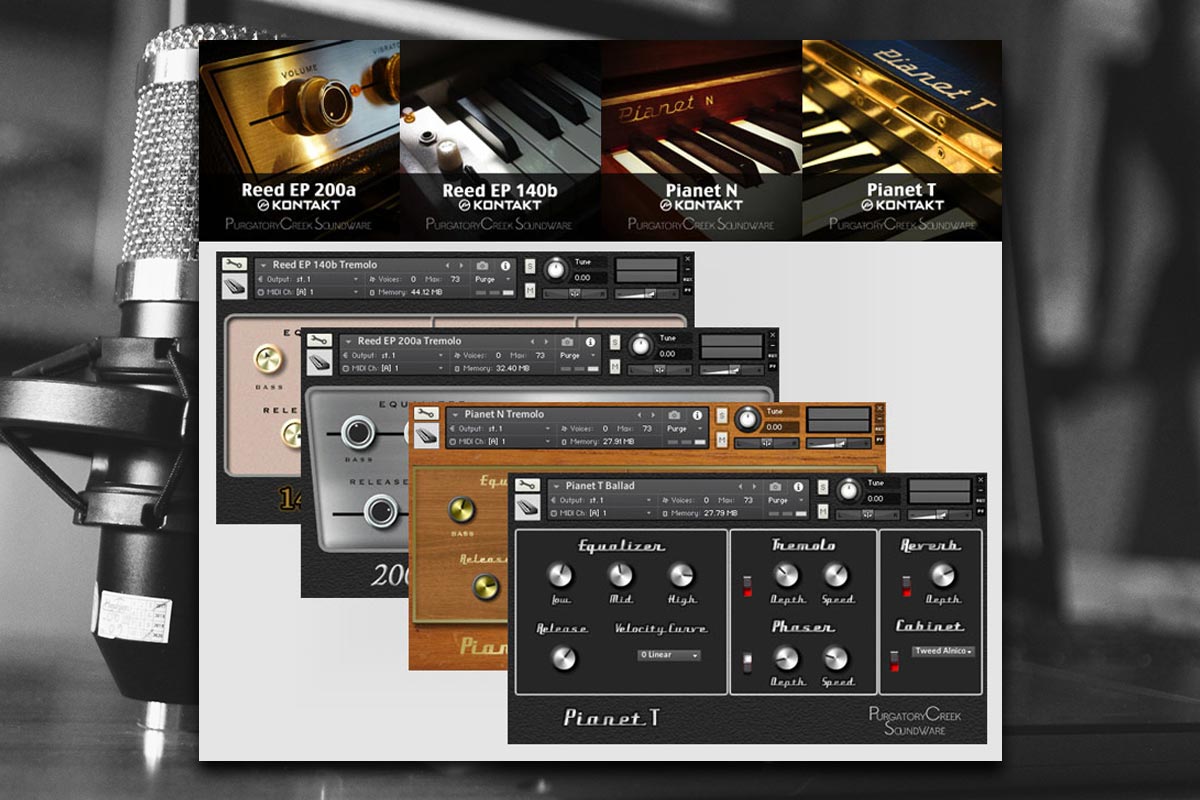The height and width of the screenshot is (800, 1200).
Task: Show info for Reed EP 140b Tremolo
Action: pos(505,265)
